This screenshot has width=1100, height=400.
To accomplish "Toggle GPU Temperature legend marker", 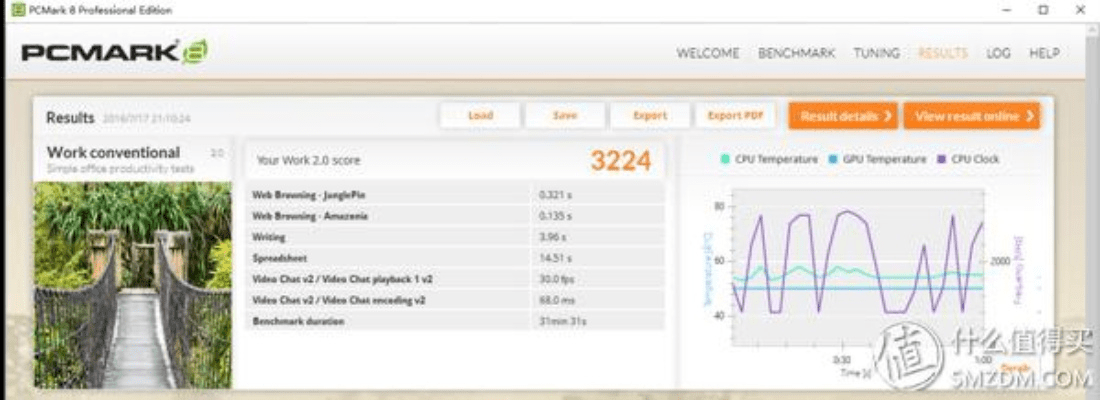I will 833,159.
